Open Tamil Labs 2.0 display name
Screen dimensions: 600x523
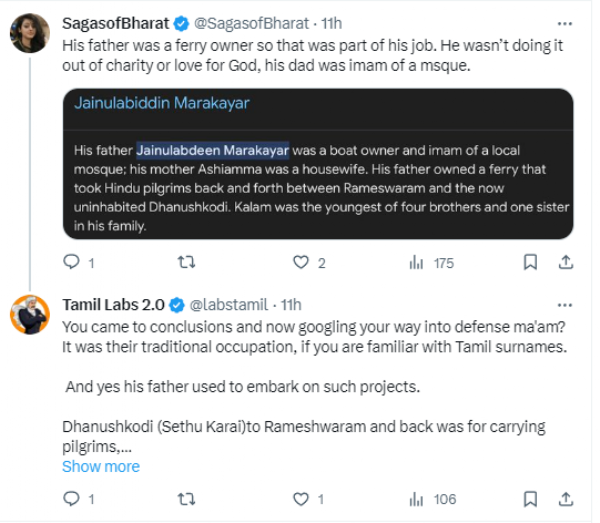(112, 304)
